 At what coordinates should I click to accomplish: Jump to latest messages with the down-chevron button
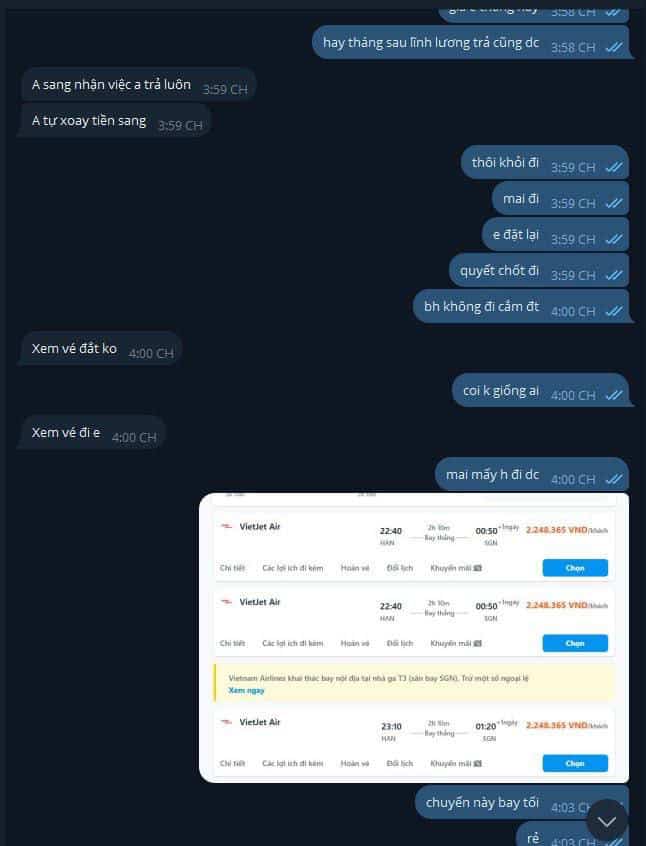[x=607, y=821]
